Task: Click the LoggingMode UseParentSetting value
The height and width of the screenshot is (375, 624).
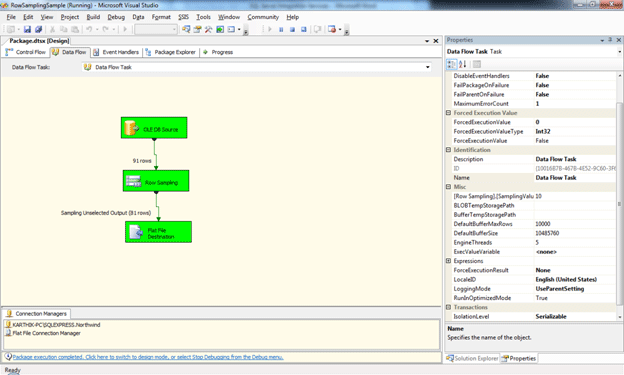Action: coord(560,289)
